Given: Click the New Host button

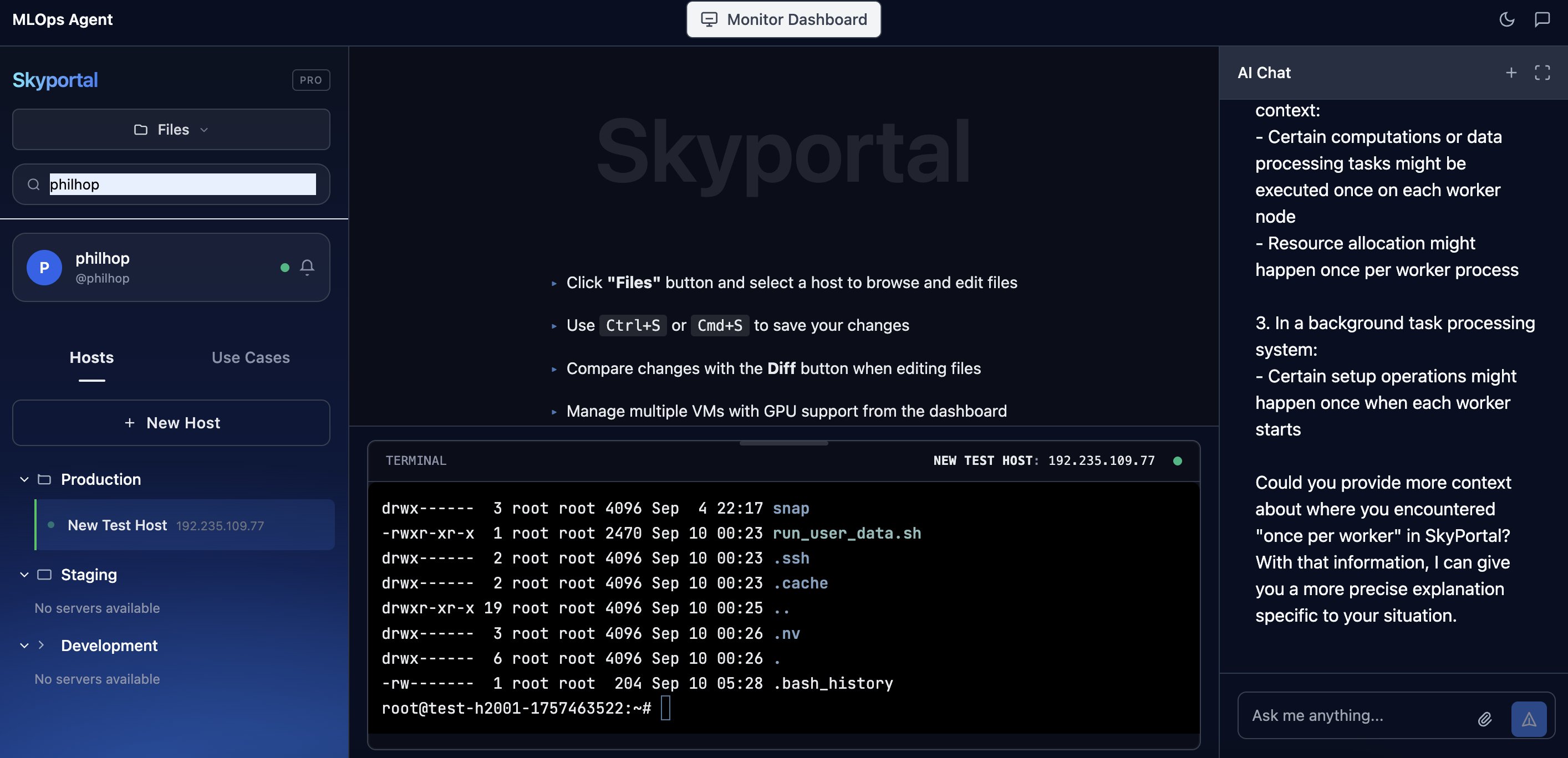Looking at the screenshot, I should [x=171, y=422].
